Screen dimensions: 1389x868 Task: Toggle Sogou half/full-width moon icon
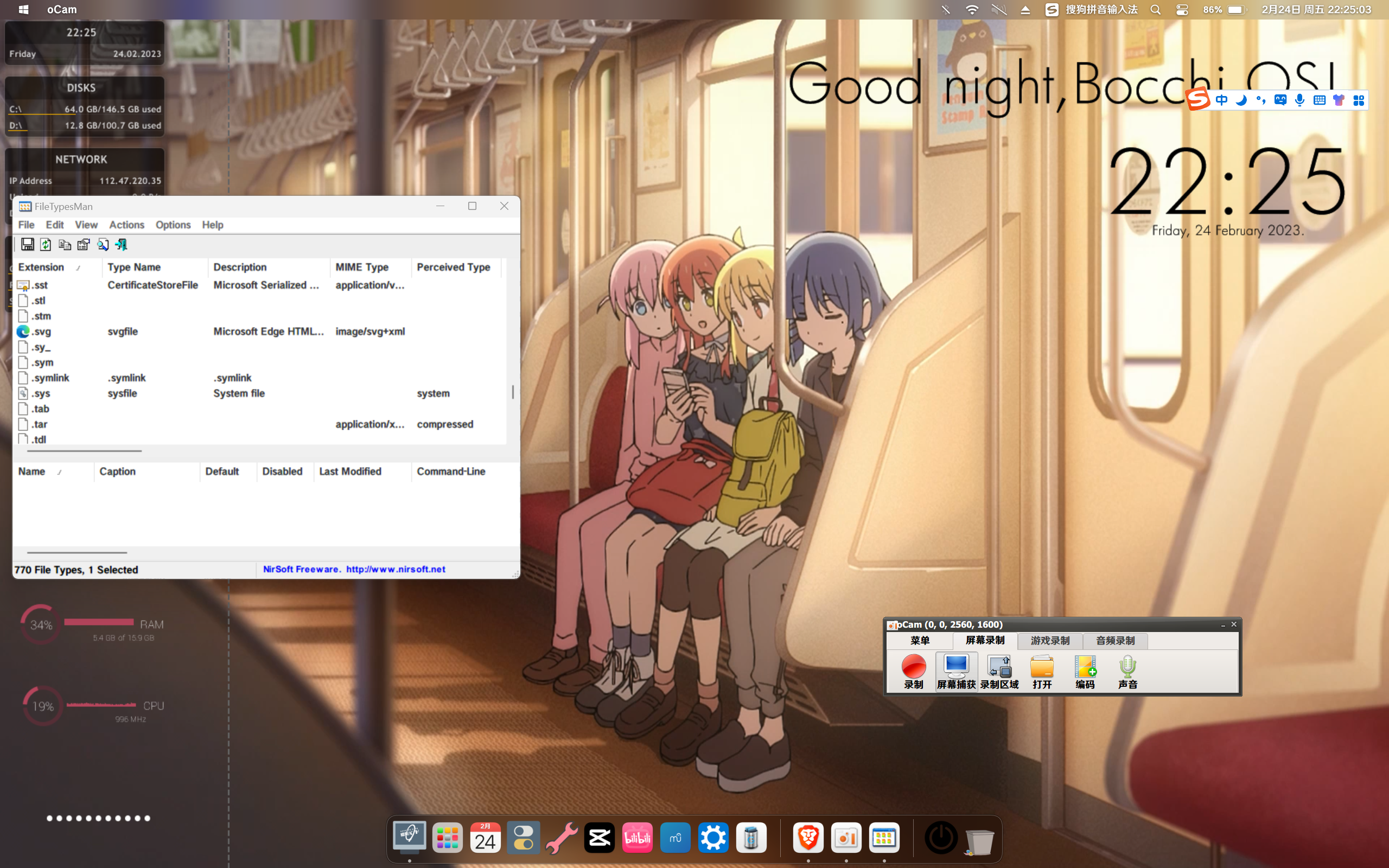tap(1241, 100)
